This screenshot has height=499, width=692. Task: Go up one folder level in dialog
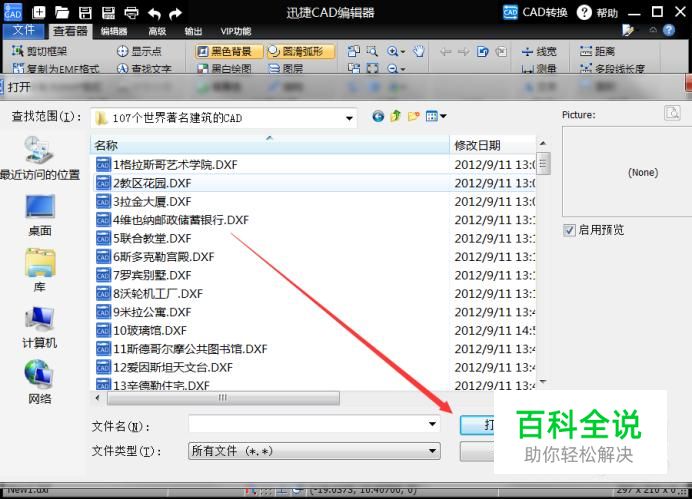(395, 116)
